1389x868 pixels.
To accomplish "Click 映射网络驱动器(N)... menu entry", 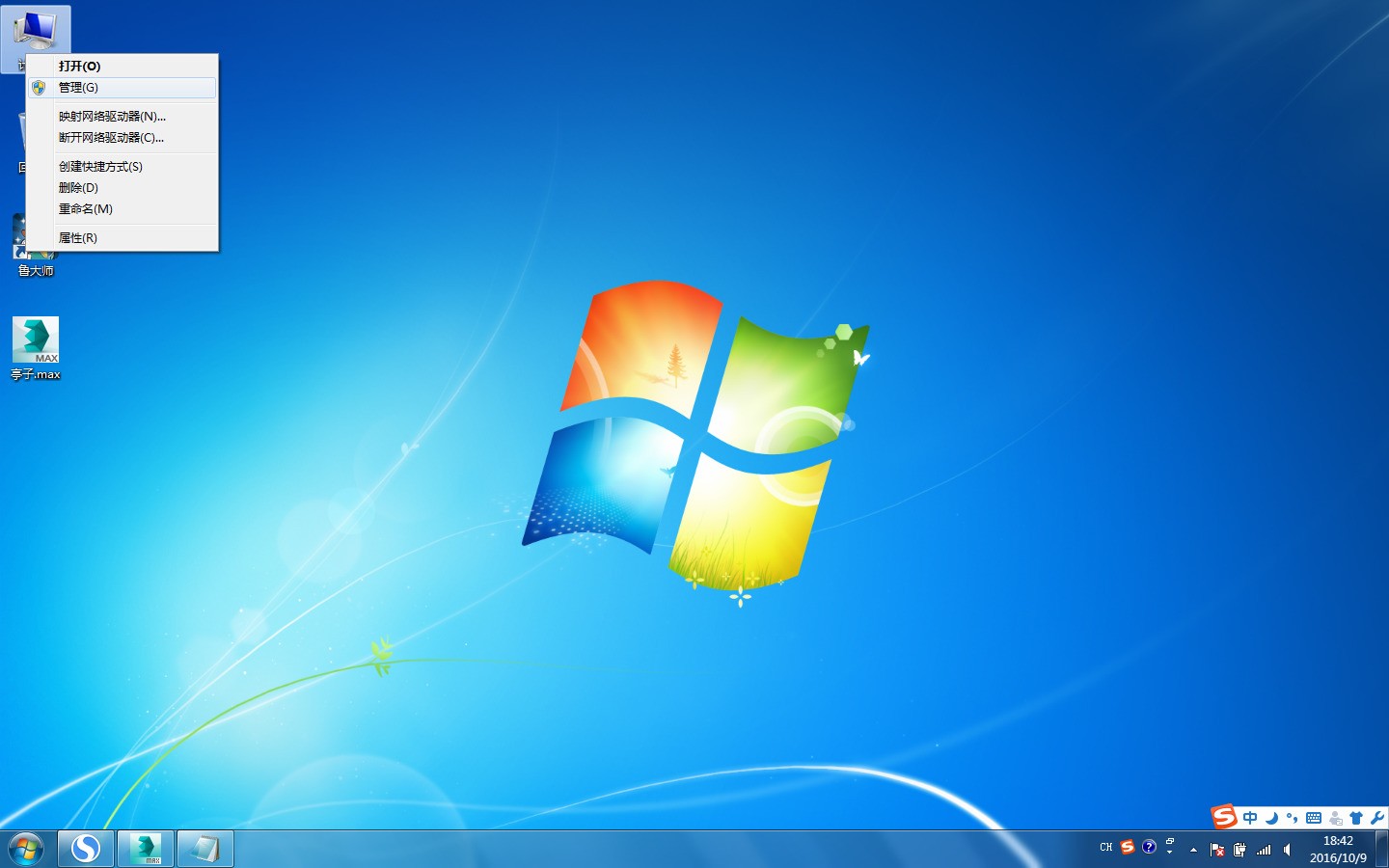I will pyautogui.click(x=122, y=117).
